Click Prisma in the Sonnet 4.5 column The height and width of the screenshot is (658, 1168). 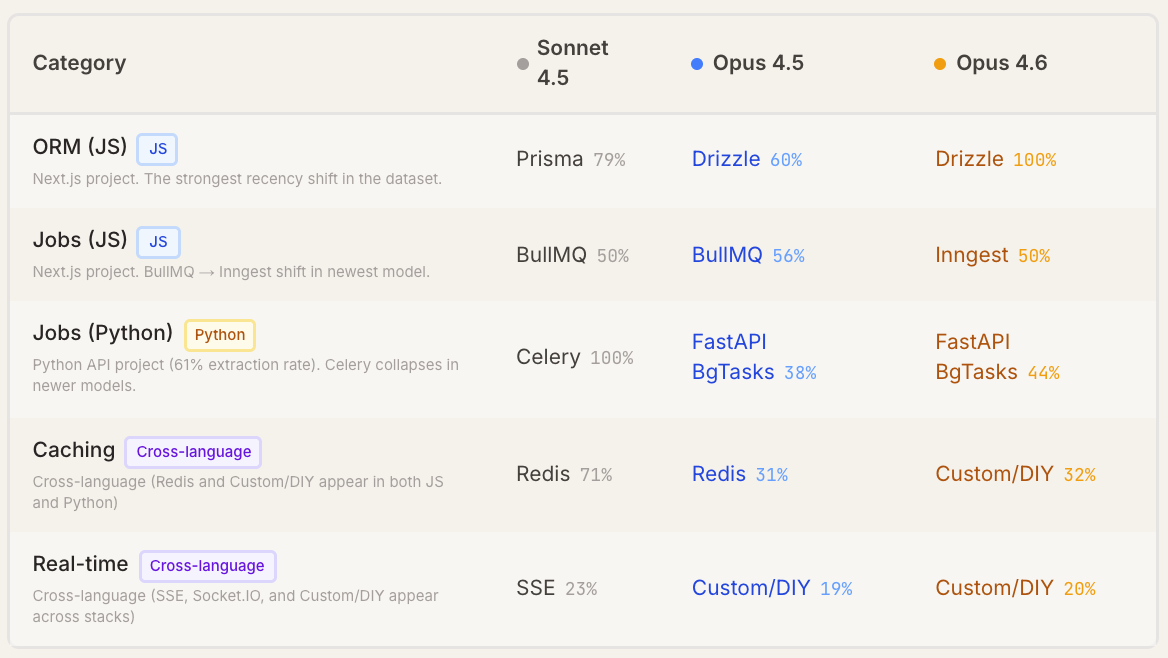click(549, 159)
